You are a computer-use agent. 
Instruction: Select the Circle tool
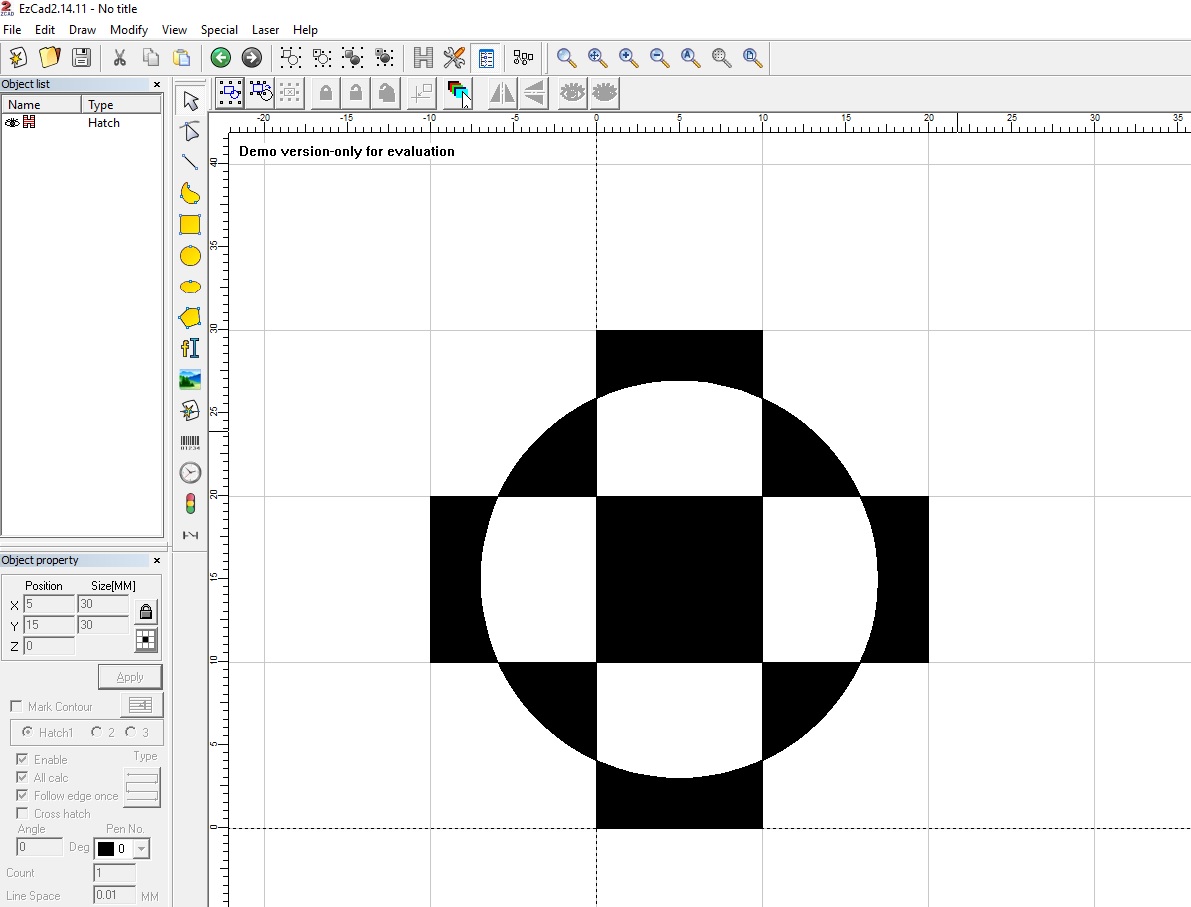(x=190, y=256)
